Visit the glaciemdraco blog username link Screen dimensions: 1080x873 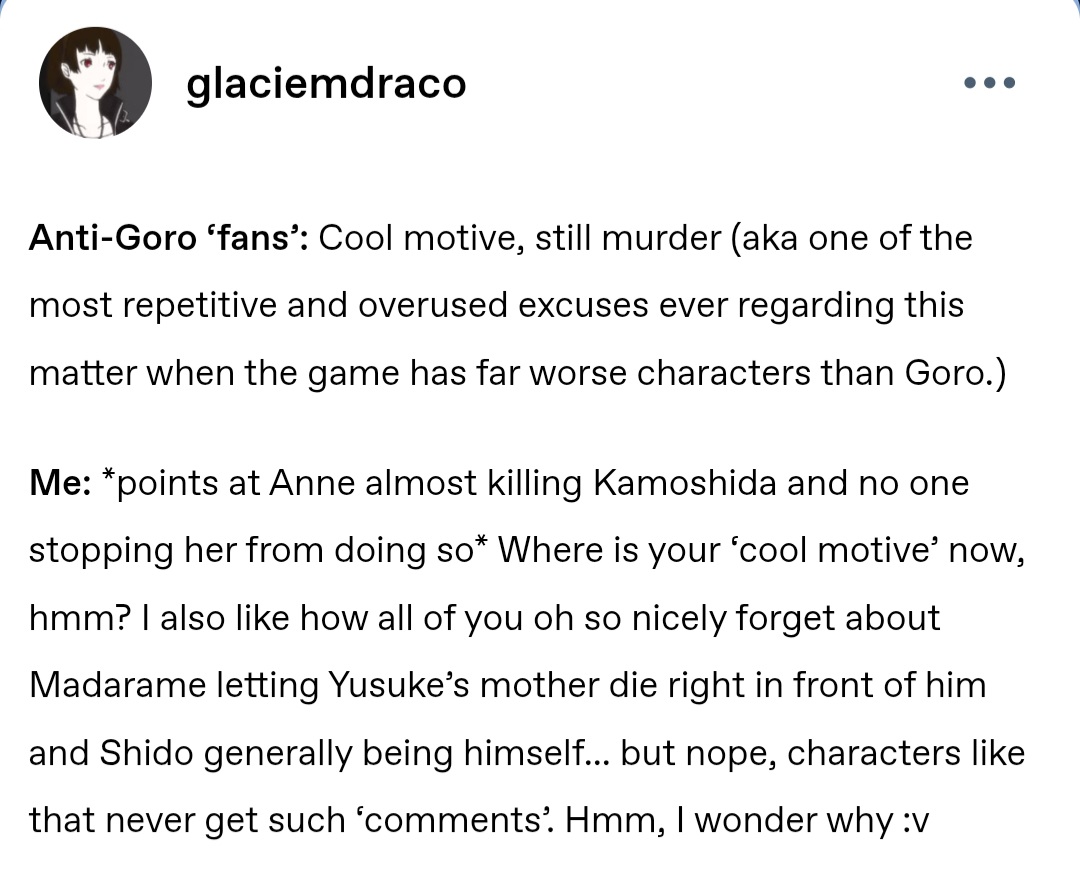[x=326, y=84]
